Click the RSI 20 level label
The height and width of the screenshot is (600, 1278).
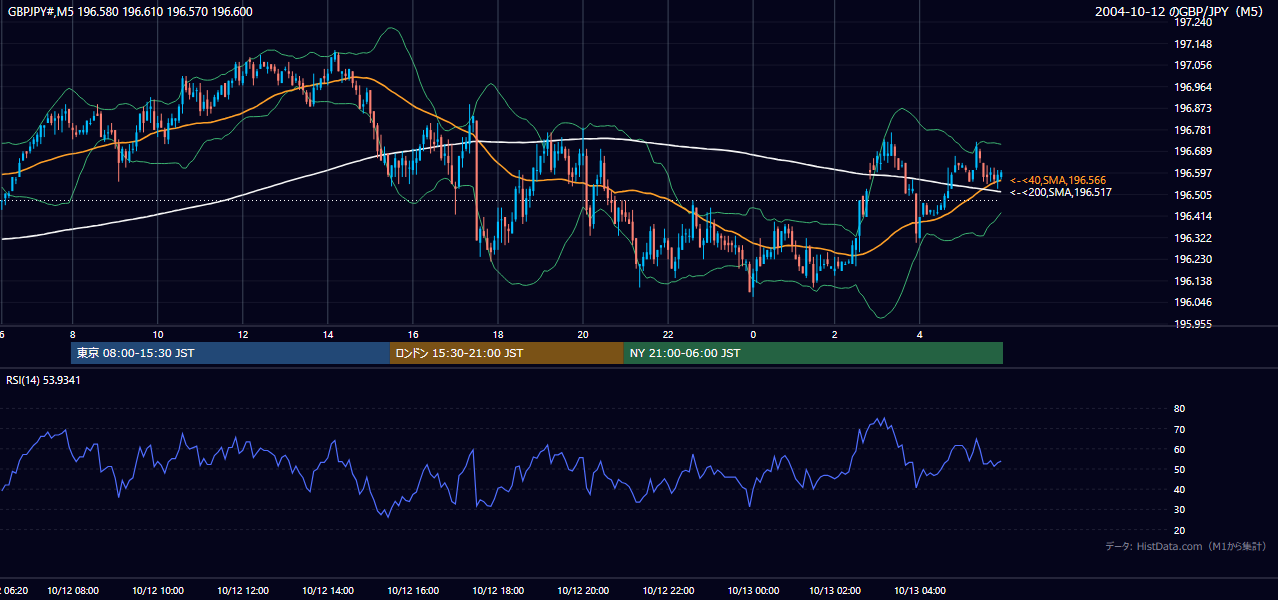point(1179,530)
